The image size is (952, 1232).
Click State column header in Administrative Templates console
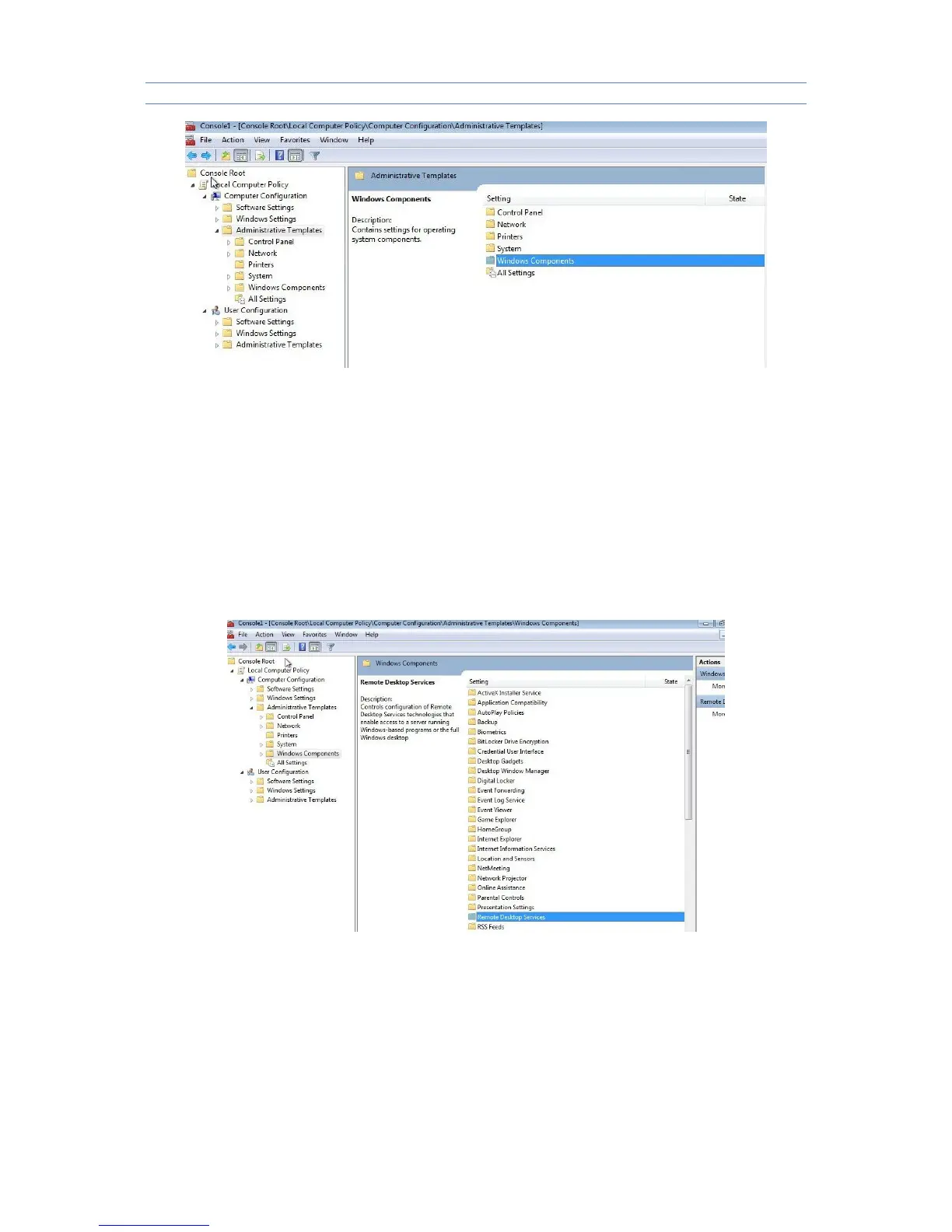point(737,198)
